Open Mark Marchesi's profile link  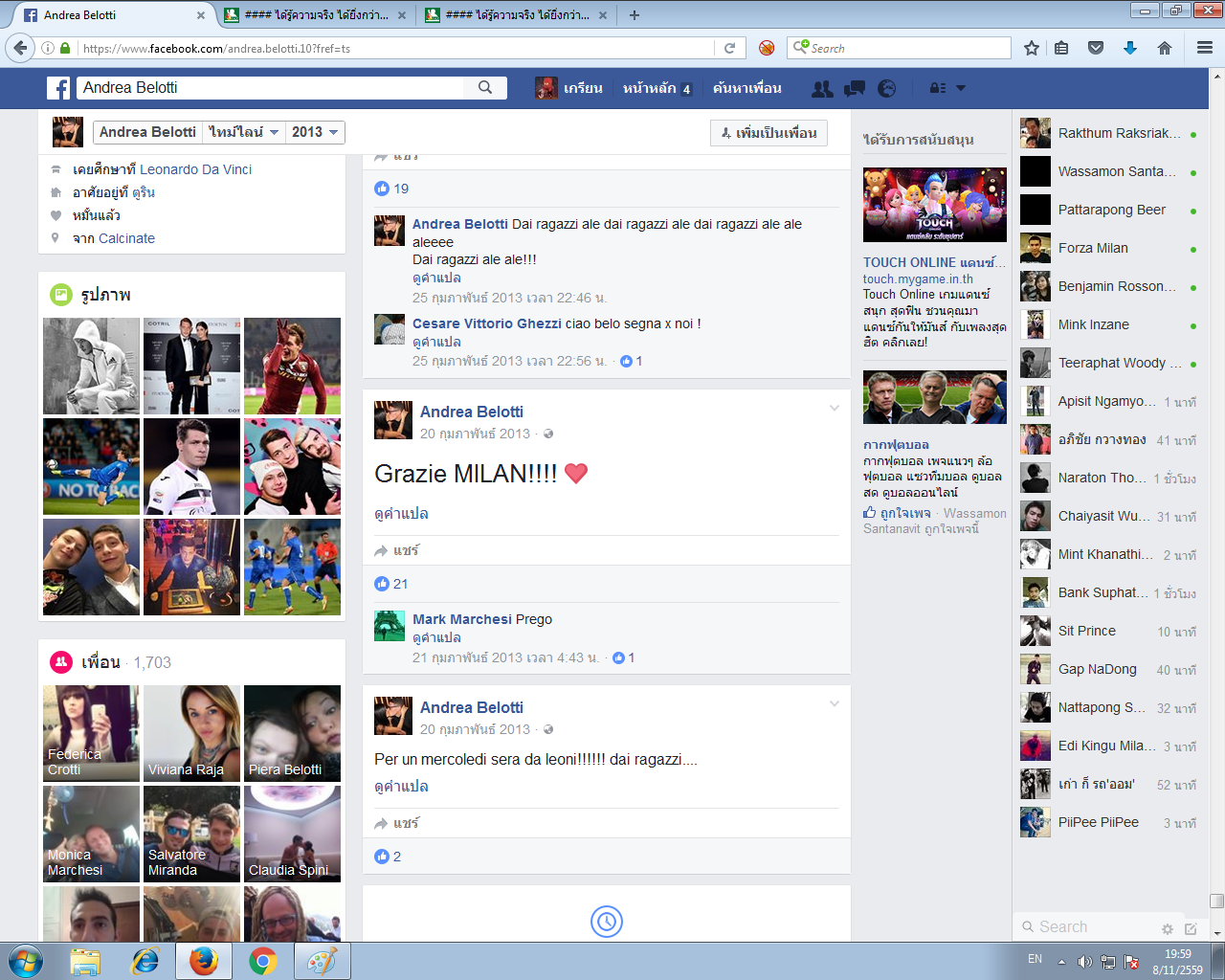(x=462, y=619)
